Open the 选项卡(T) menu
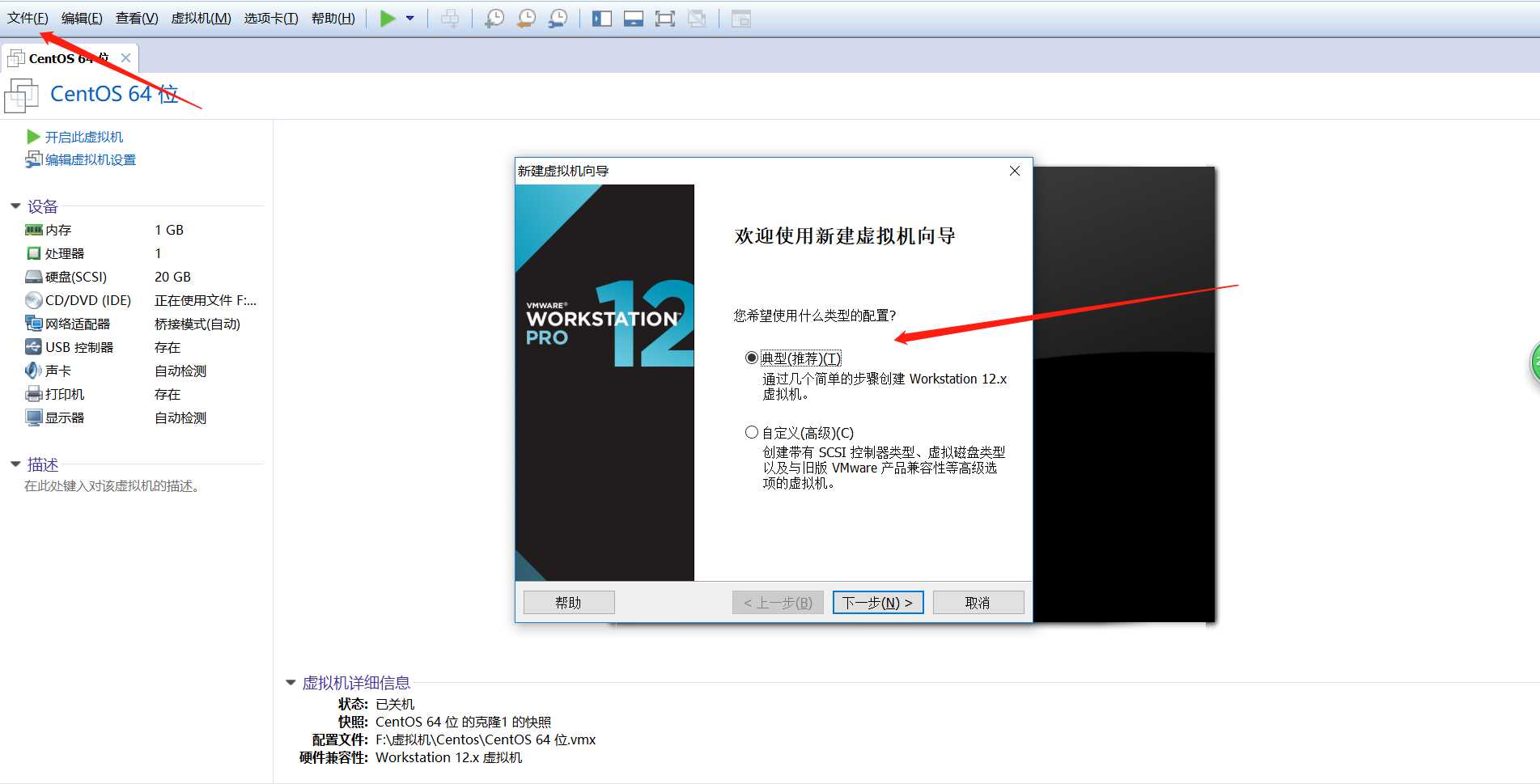This screenshot has width=1540, height=784. click(271, 18)
